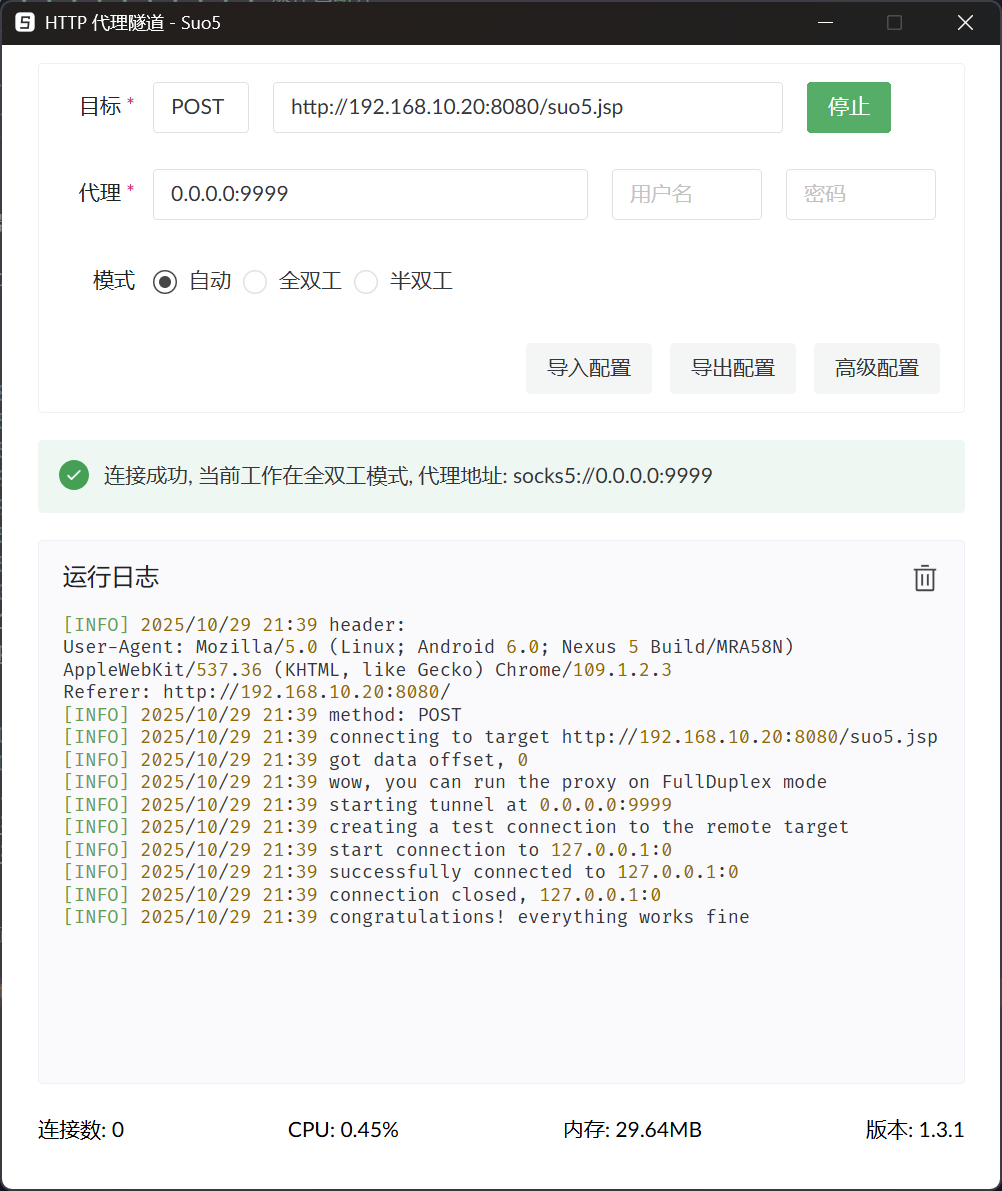This screenshot has width=1002, height=1191.
Task: Click the green success checkmark icon
Action: click(74, 475)
